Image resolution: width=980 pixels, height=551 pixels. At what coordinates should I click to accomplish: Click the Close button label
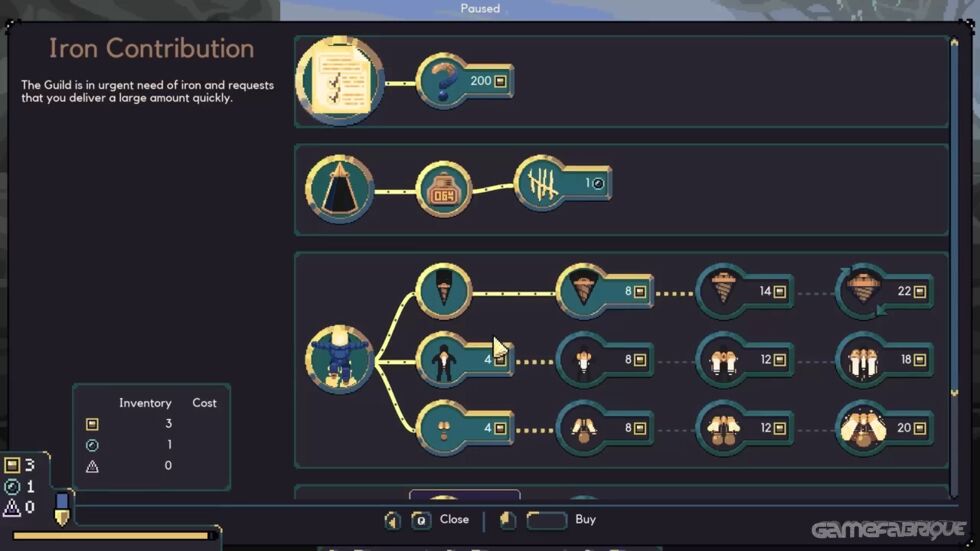coord(454,519)
